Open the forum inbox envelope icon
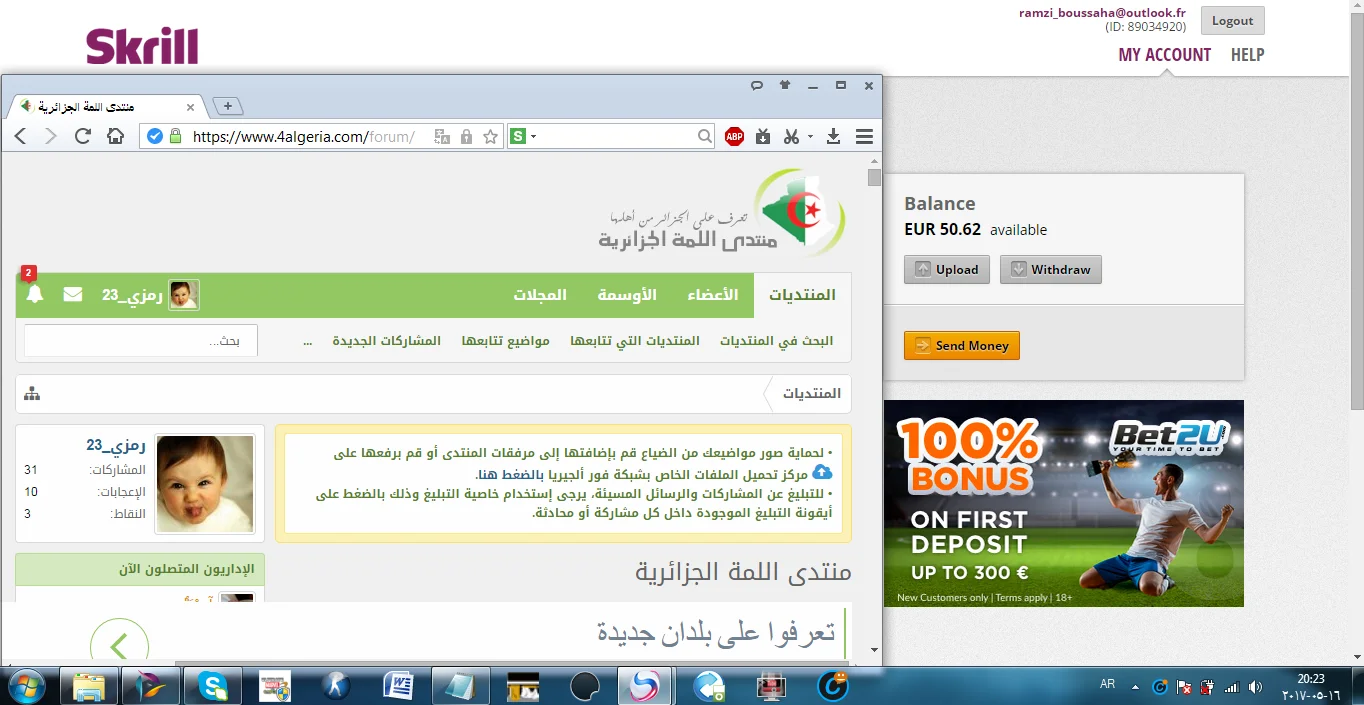 (73, 294)
